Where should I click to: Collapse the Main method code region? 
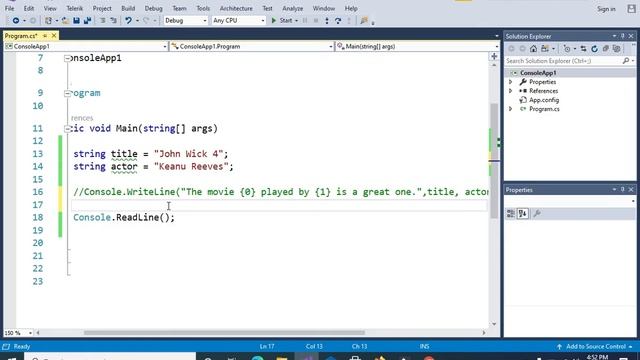click(x=67, y=129)
